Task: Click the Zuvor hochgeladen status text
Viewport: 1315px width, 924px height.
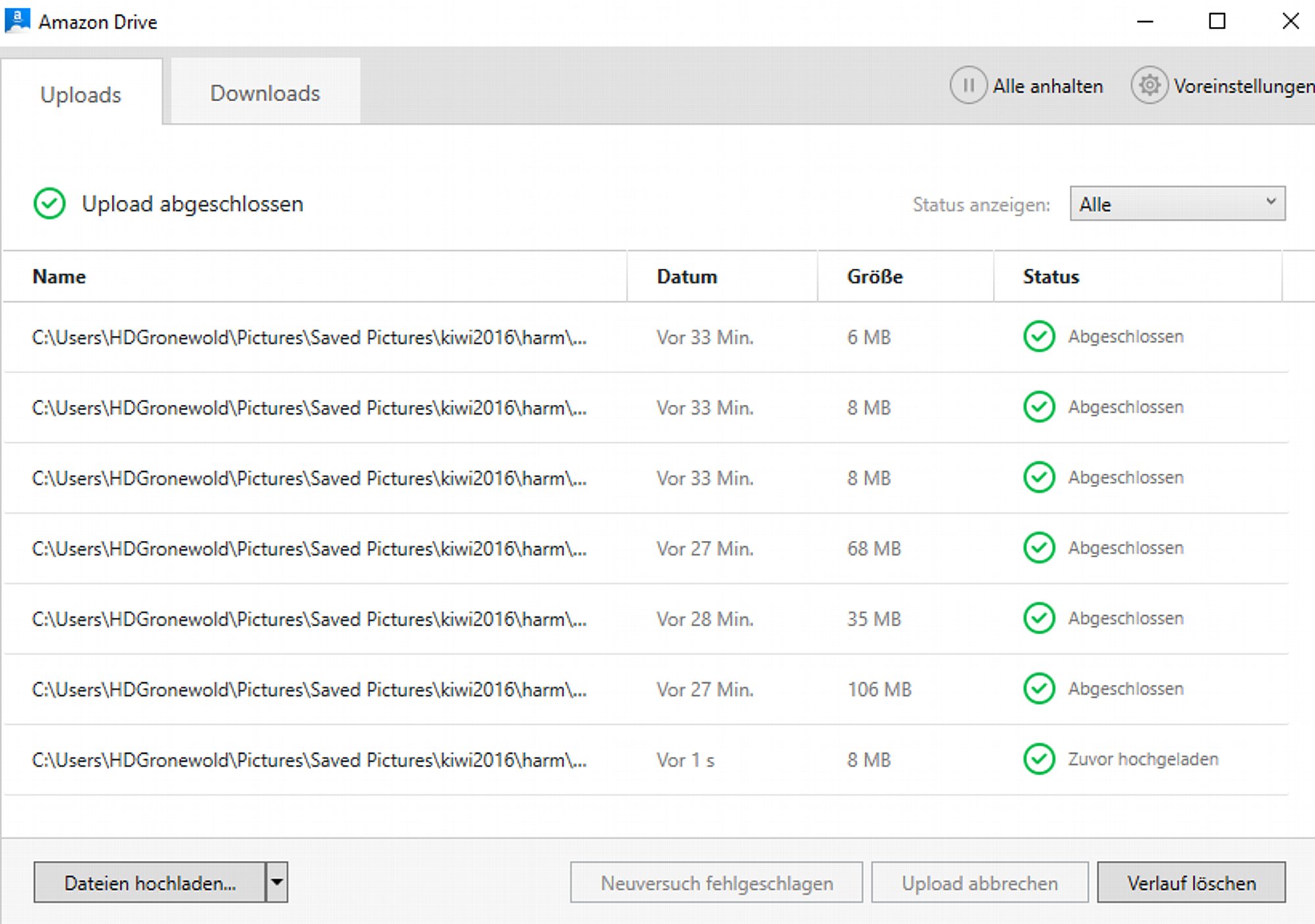Action: [x=1143, y=759]
